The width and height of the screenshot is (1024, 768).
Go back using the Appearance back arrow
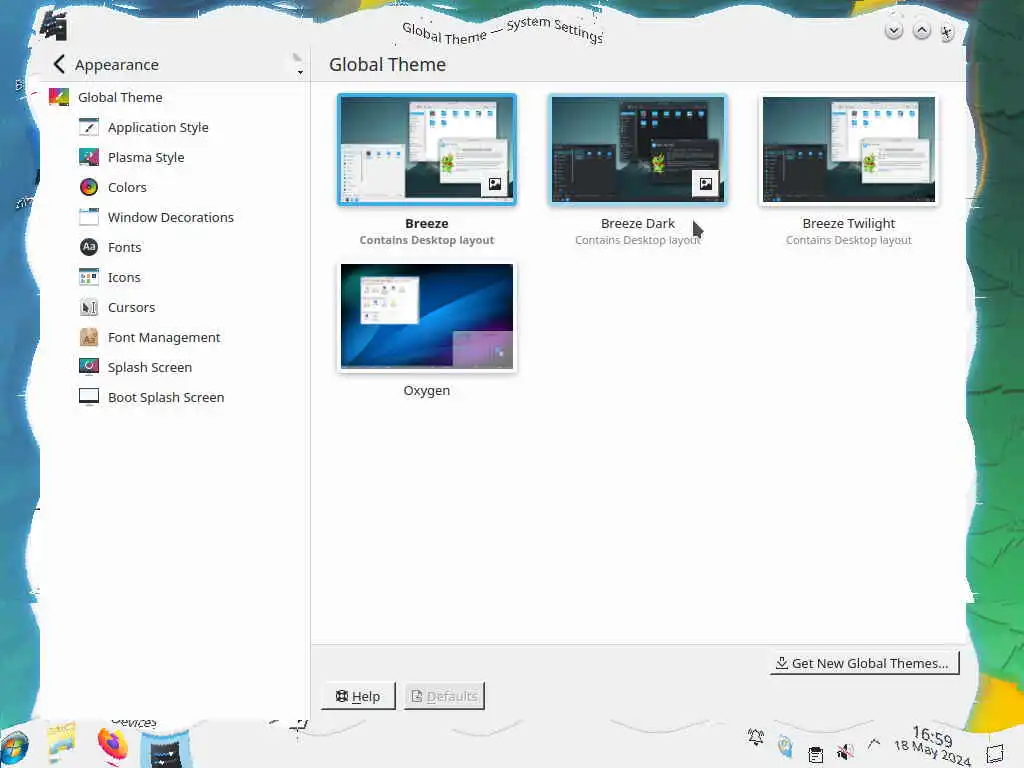(59, 64)
